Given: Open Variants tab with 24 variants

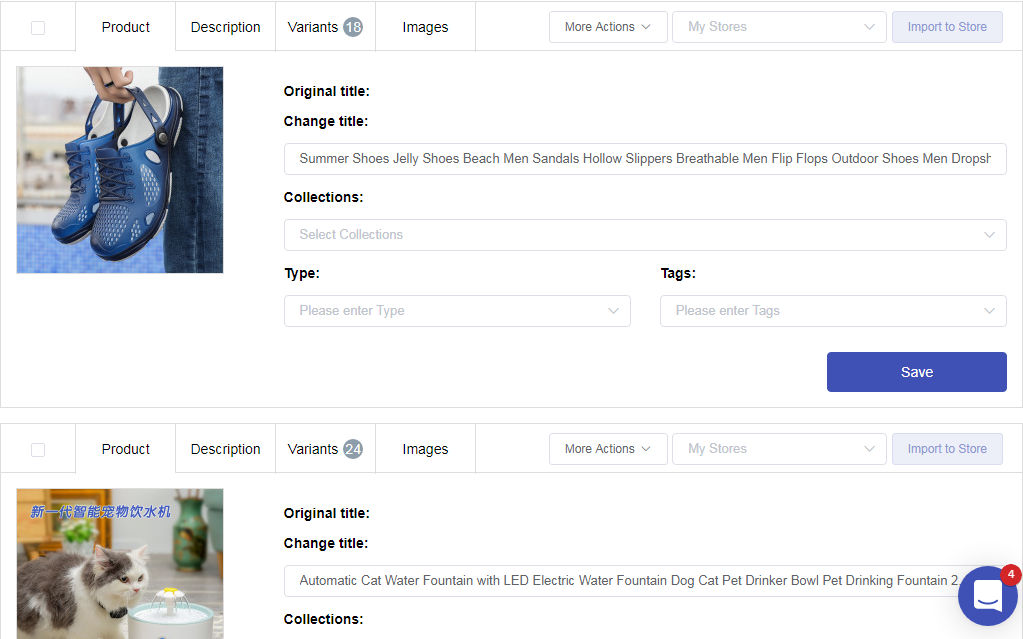Looking at the screenshot, I should coord(324,449).
